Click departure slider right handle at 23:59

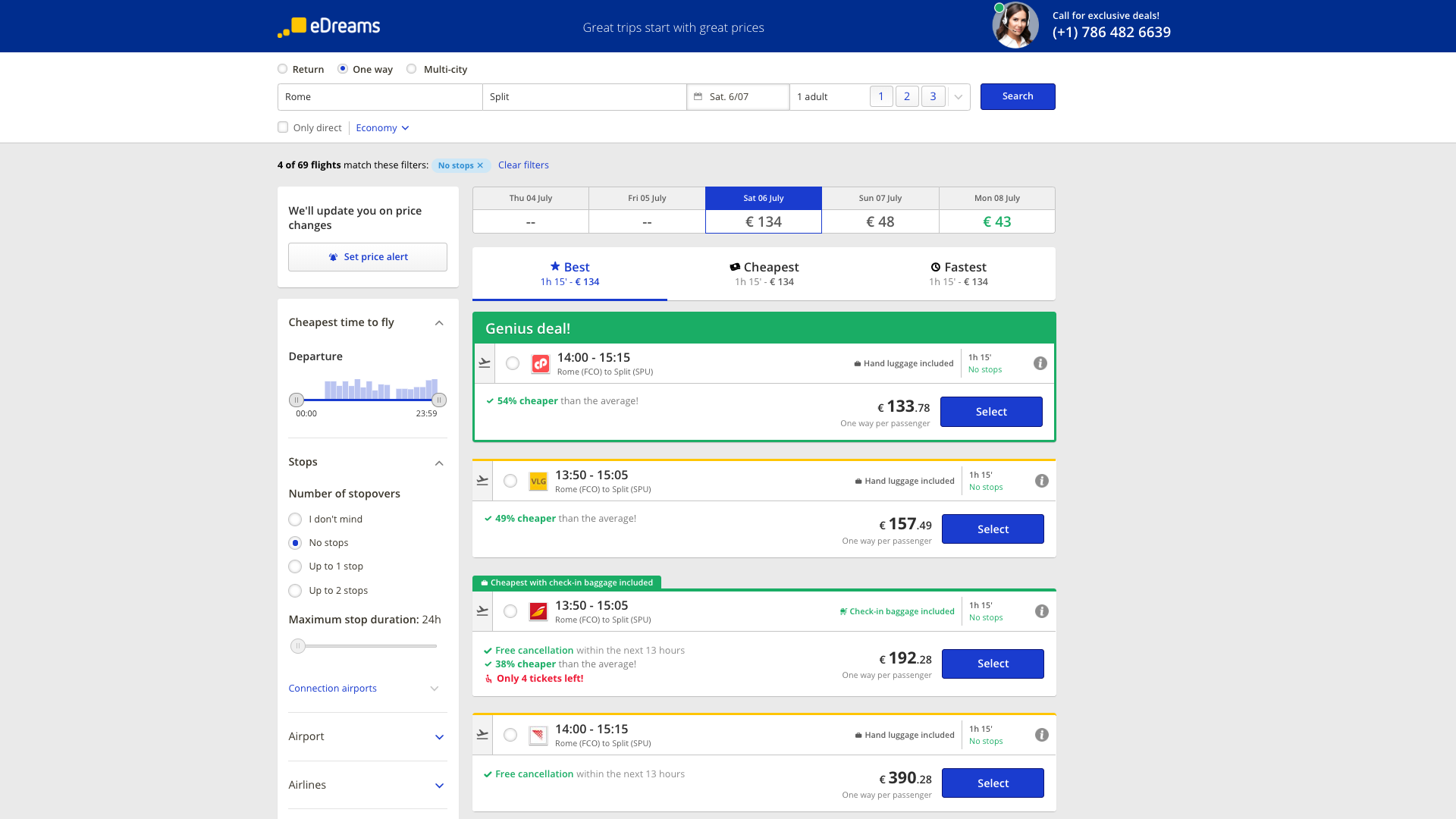click(439, 400)
